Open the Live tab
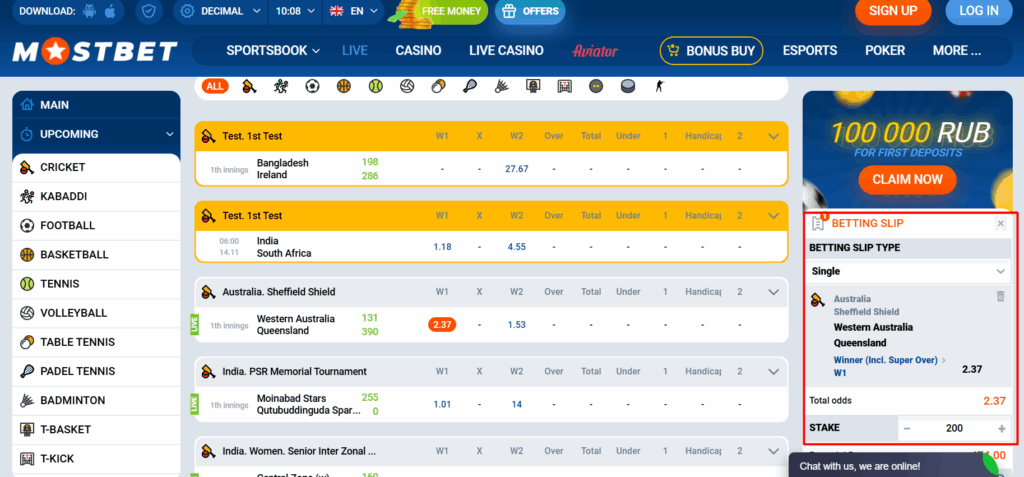 point(355,51)
